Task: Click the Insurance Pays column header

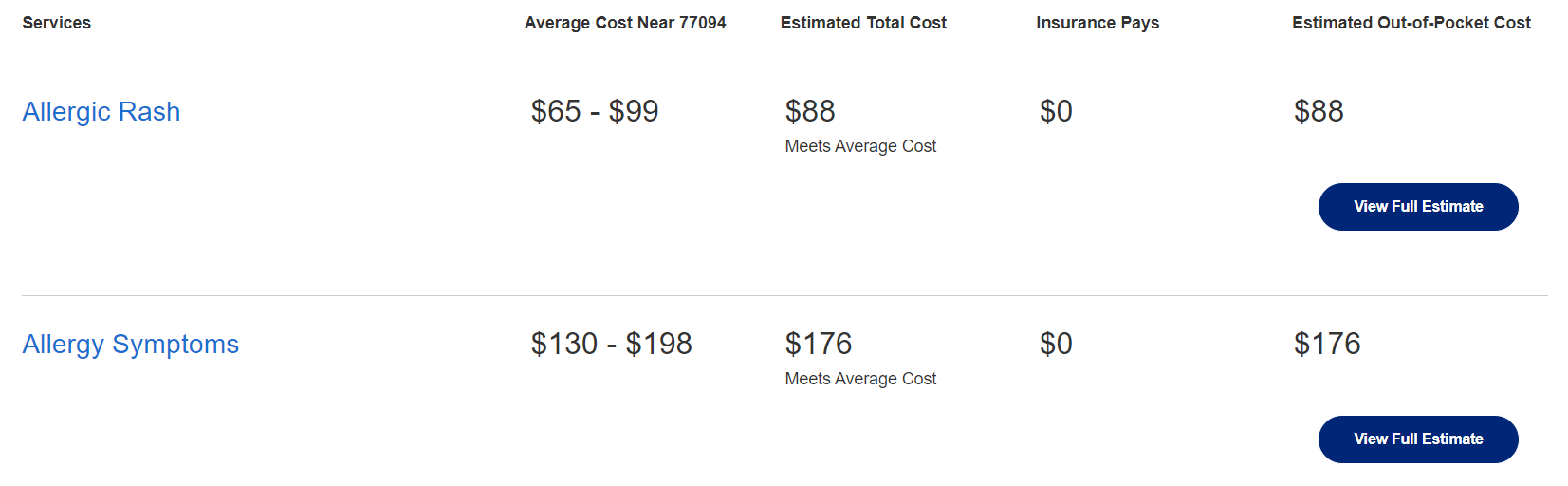Action: (x=1098, y=23)
